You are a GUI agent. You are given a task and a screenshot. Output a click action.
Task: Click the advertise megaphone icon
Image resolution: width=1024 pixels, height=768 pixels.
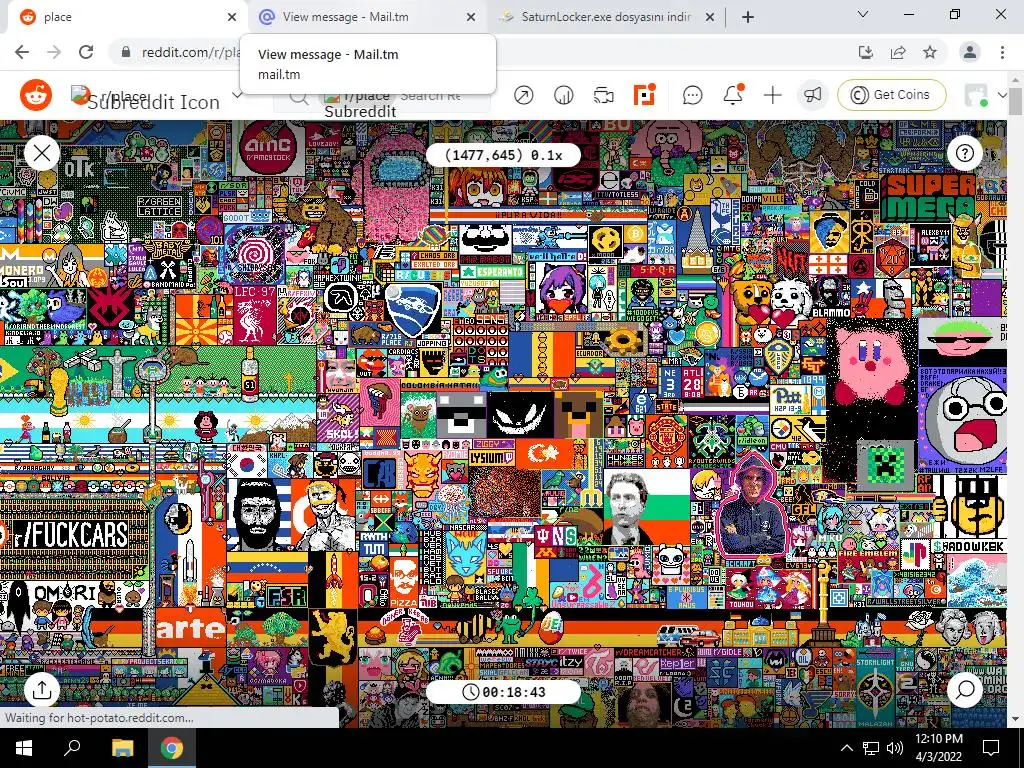click(x=812, y=95)
